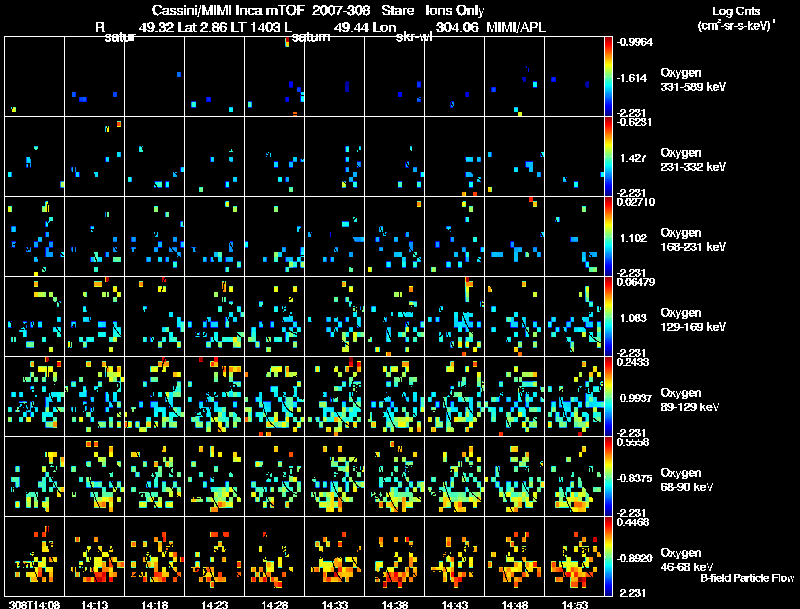Viewport: 800px width, 609px height.
Task: Open the 14:13 image in bottom row
Action: pyautogui.click(x=94, y=556)
